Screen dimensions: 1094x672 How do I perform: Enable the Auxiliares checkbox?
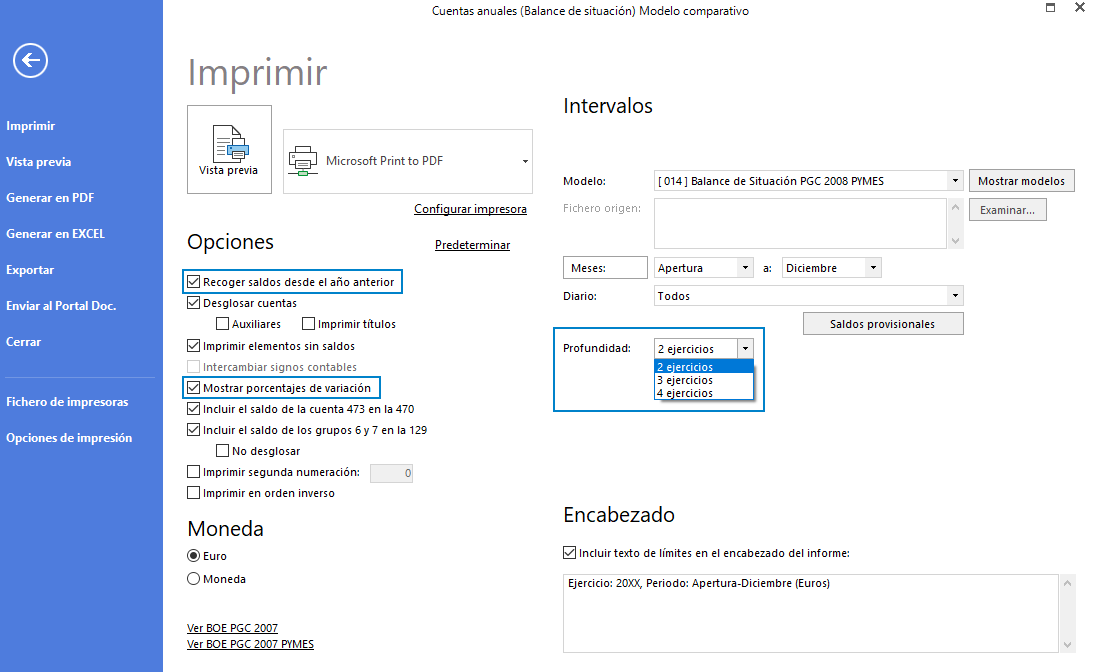tap(223, 324)
